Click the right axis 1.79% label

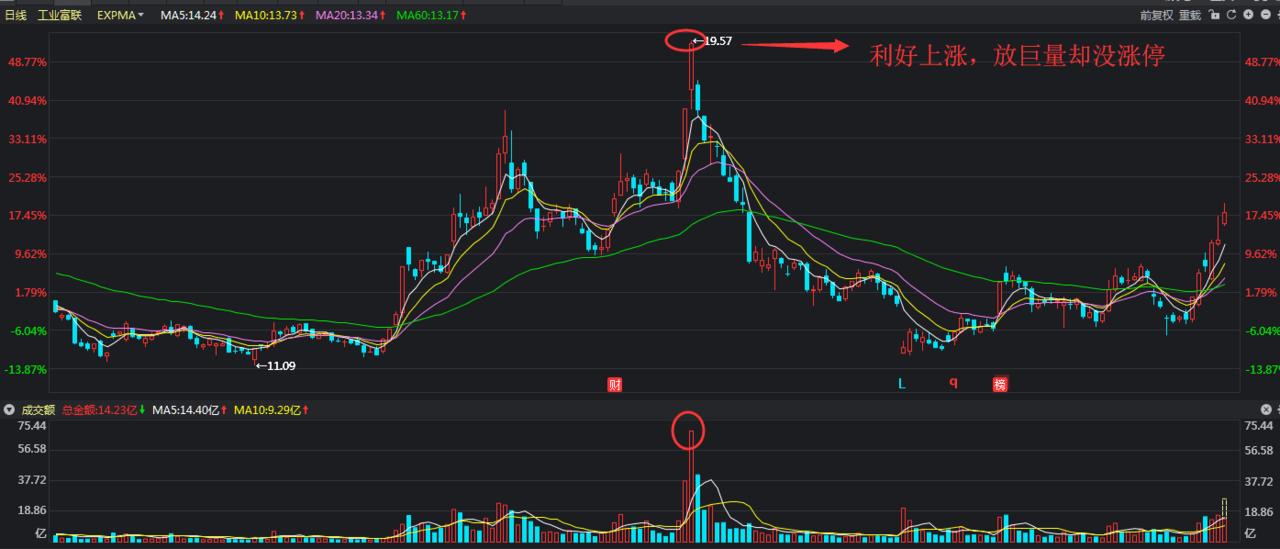coord(1262,292)
